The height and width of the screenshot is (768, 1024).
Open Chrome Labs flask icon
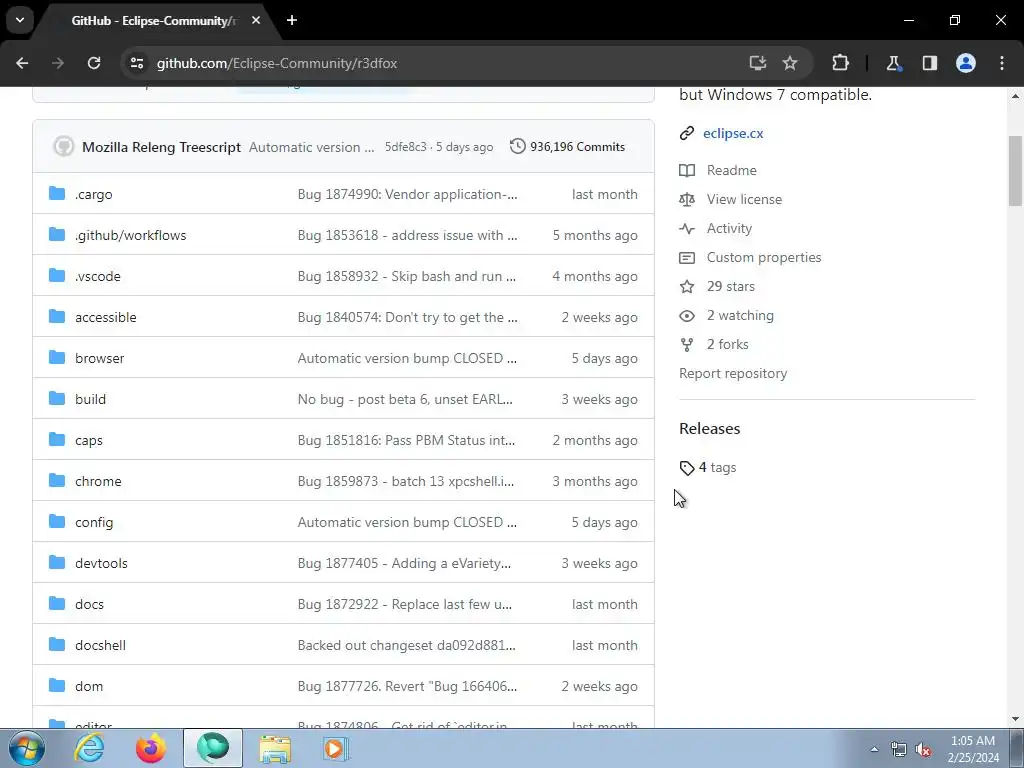pyautogui.click(x=893, y=63)
